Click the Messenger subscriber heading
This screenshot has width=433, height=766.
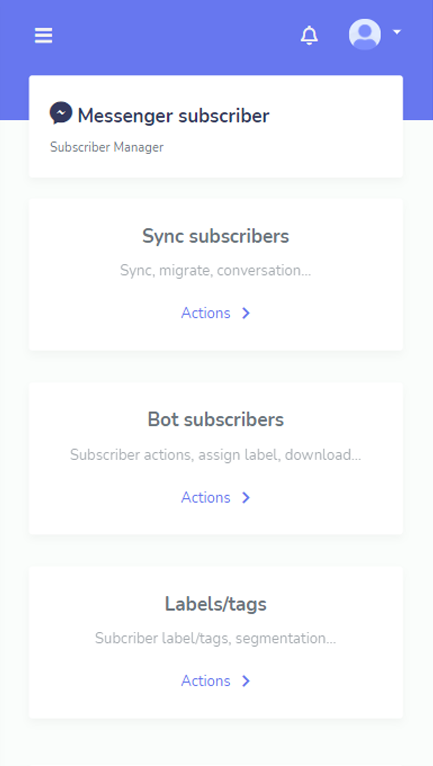[x=173, y=116]
